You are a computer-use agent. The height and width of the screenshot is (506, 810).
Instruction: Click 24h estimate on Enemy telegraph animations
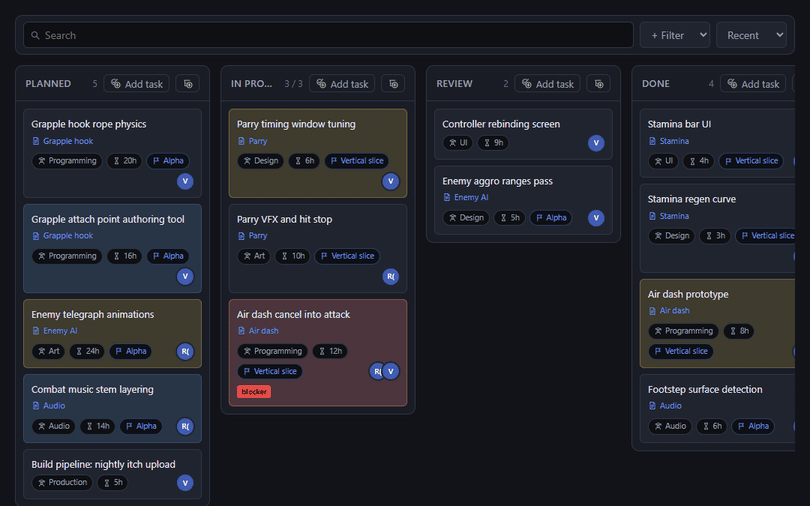pos(87,352)
